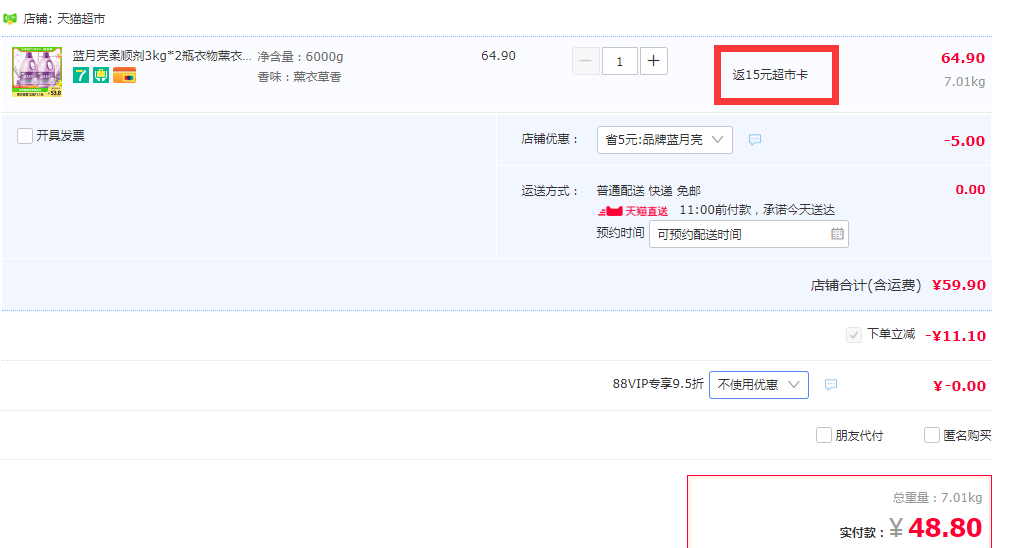This screenshot has width=1014, height=548.
Task: Click the 天猫直送 delivery logo
Action: coord(632,211)
